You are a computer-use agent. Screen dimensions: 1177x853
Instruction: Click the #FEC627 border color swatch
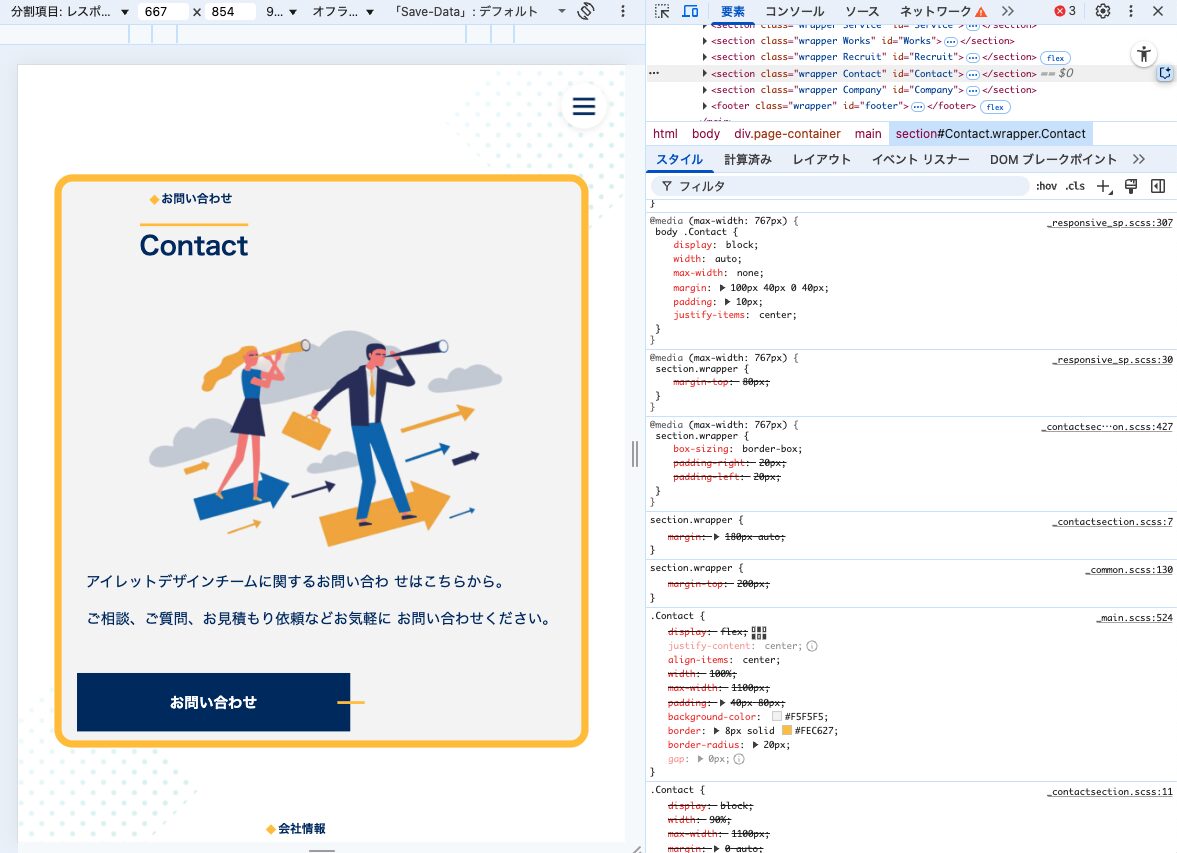pyautogui.click(x=786, y=731)
